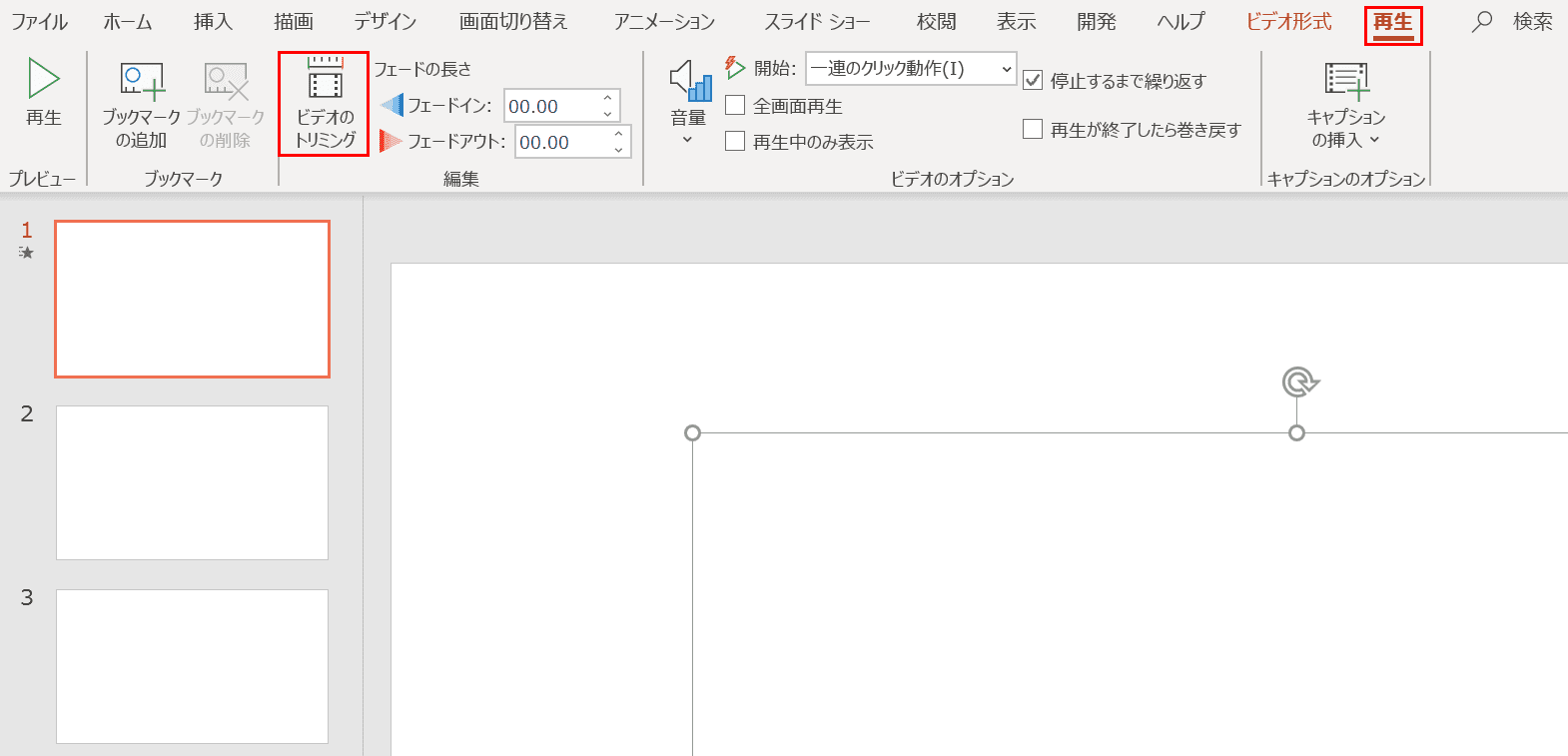Click the ブックマーク group label
This screenshot has height=756, width=1568.
coord(183,179)
